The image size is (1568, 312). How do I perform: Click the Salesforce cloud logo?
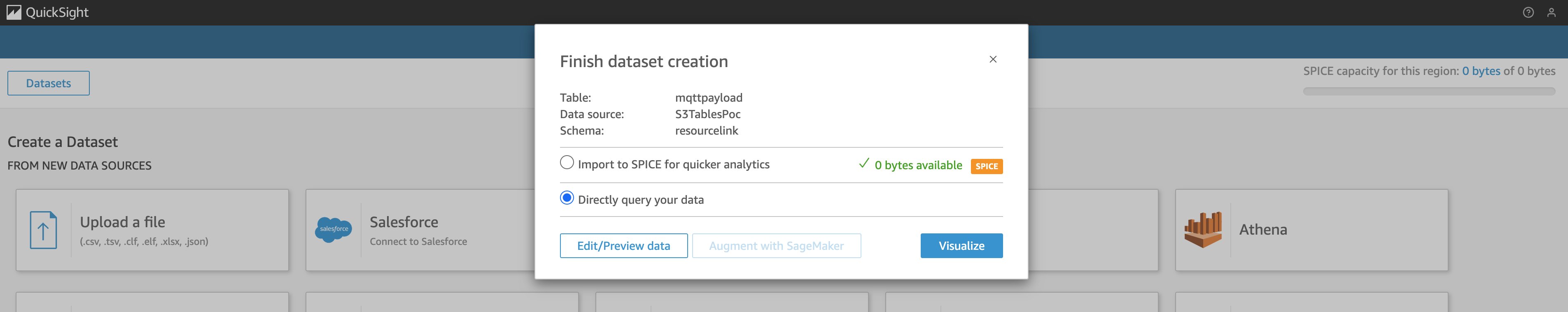pyautogui.click(x=334, y=229)
